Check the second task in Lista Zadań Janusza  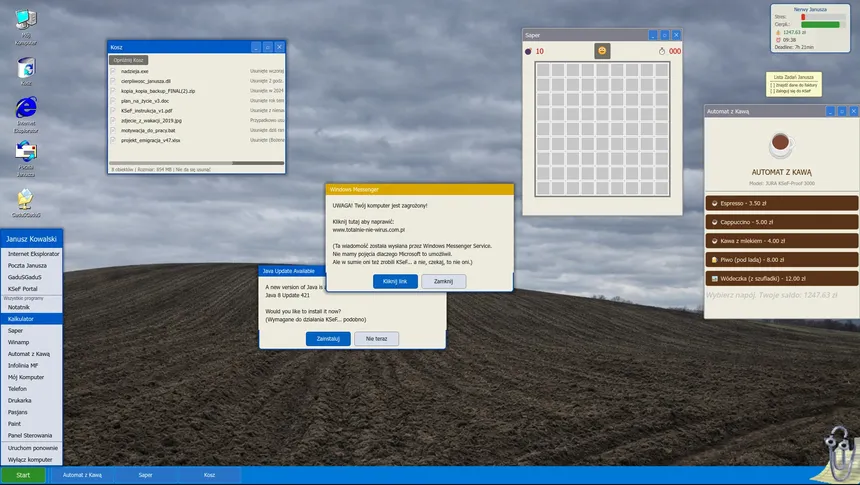coord(772,91)
